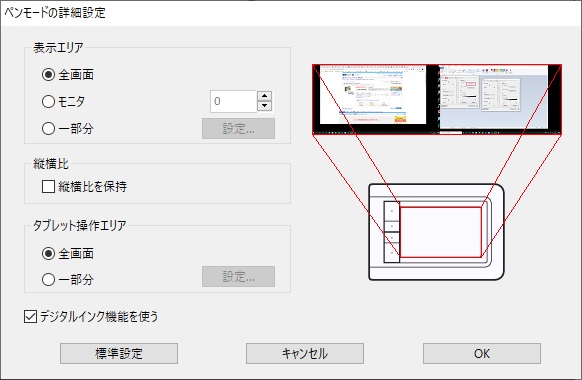Screen dimensions: 582x380
Task: Click the タブレット操作エリア group label
Action: (79, 225)
